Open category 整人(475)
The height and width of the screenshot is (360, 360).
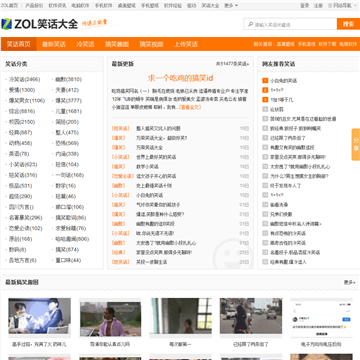[67, 133]
